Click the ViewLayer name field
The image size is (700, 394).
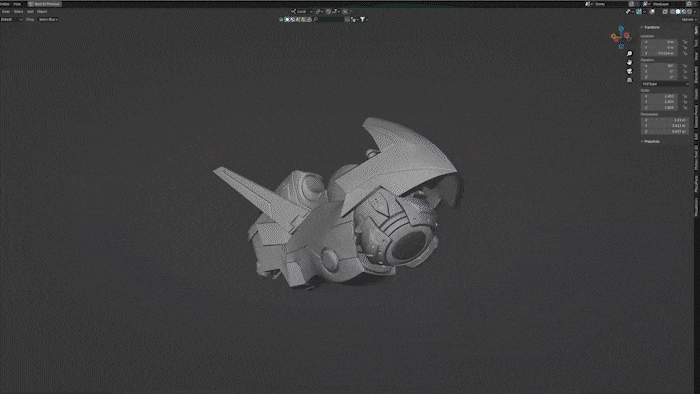(667, 4)
